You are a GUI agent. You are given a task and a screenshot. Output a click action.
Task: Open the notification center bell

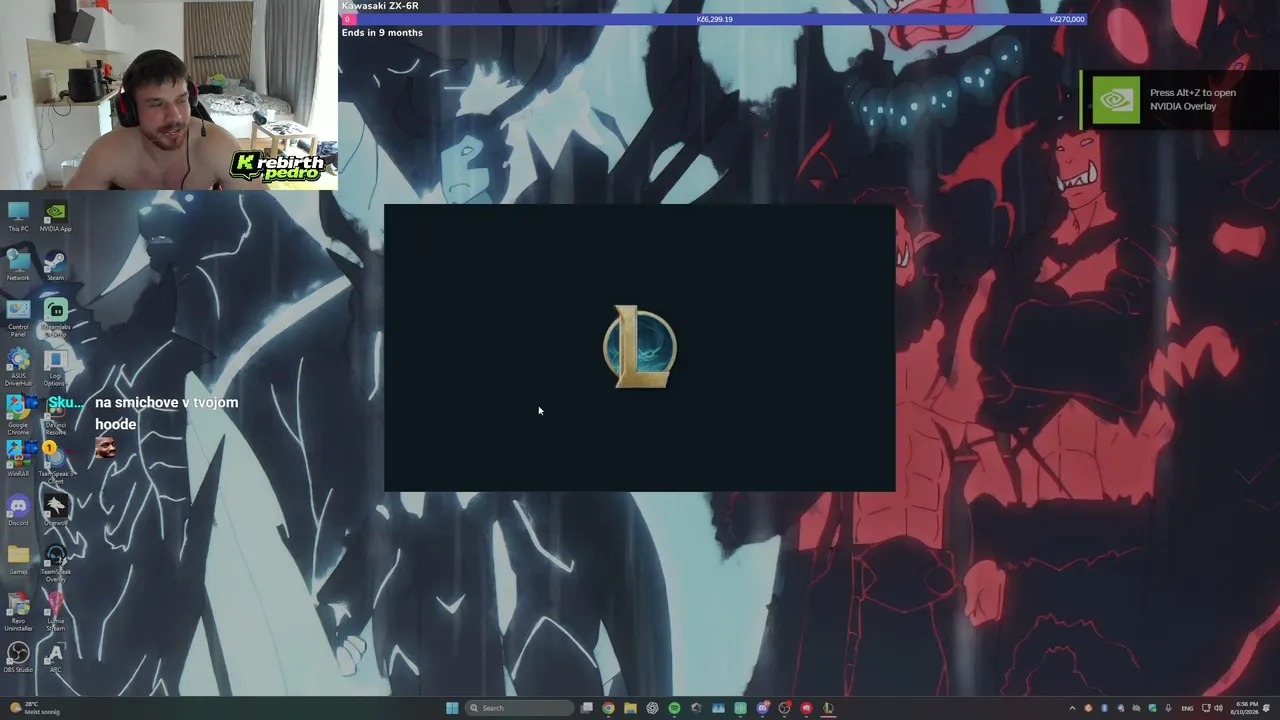click(x=1267, y=708)
